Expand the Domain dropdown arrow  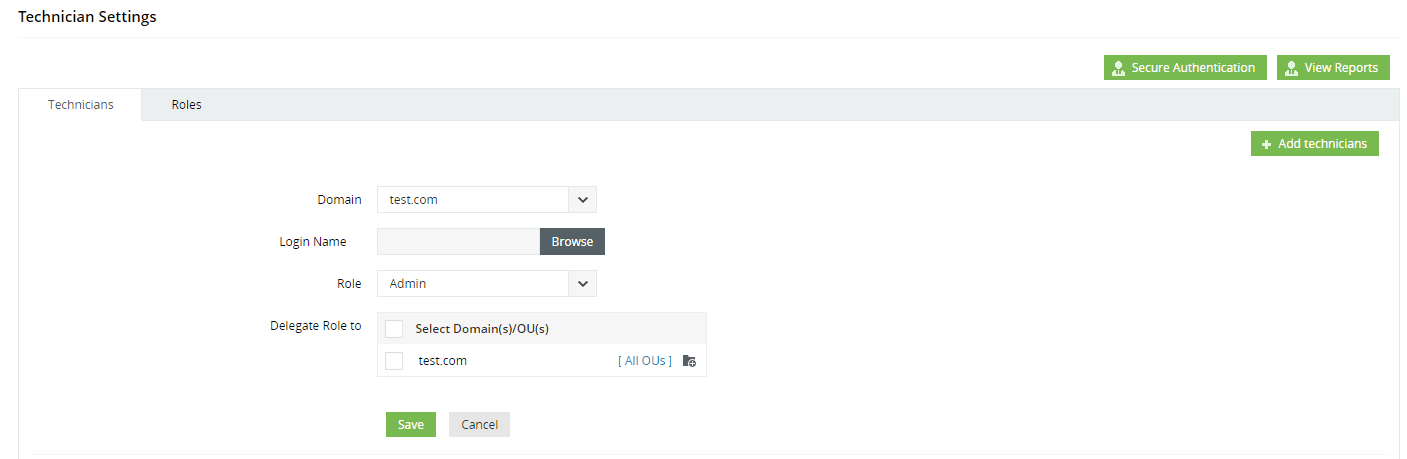pyautogui.click(x=583, y=200)
